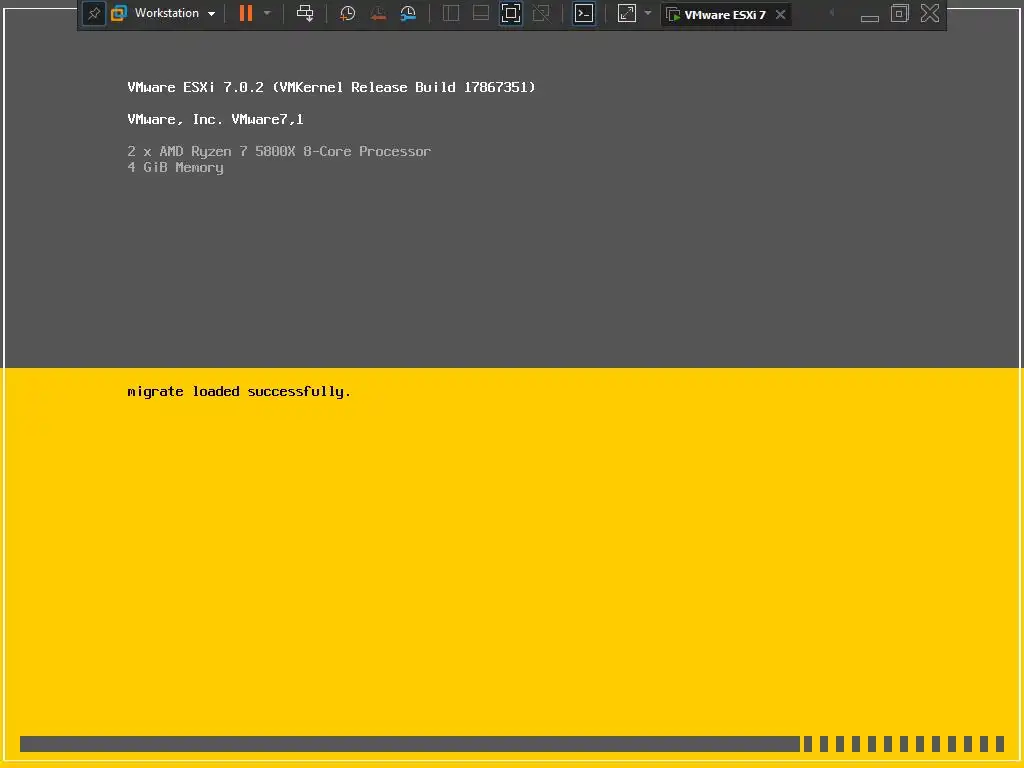Close the VMware ESXi 7 tab
This screenshot has width=1024, height=768.
pos(780,14)
